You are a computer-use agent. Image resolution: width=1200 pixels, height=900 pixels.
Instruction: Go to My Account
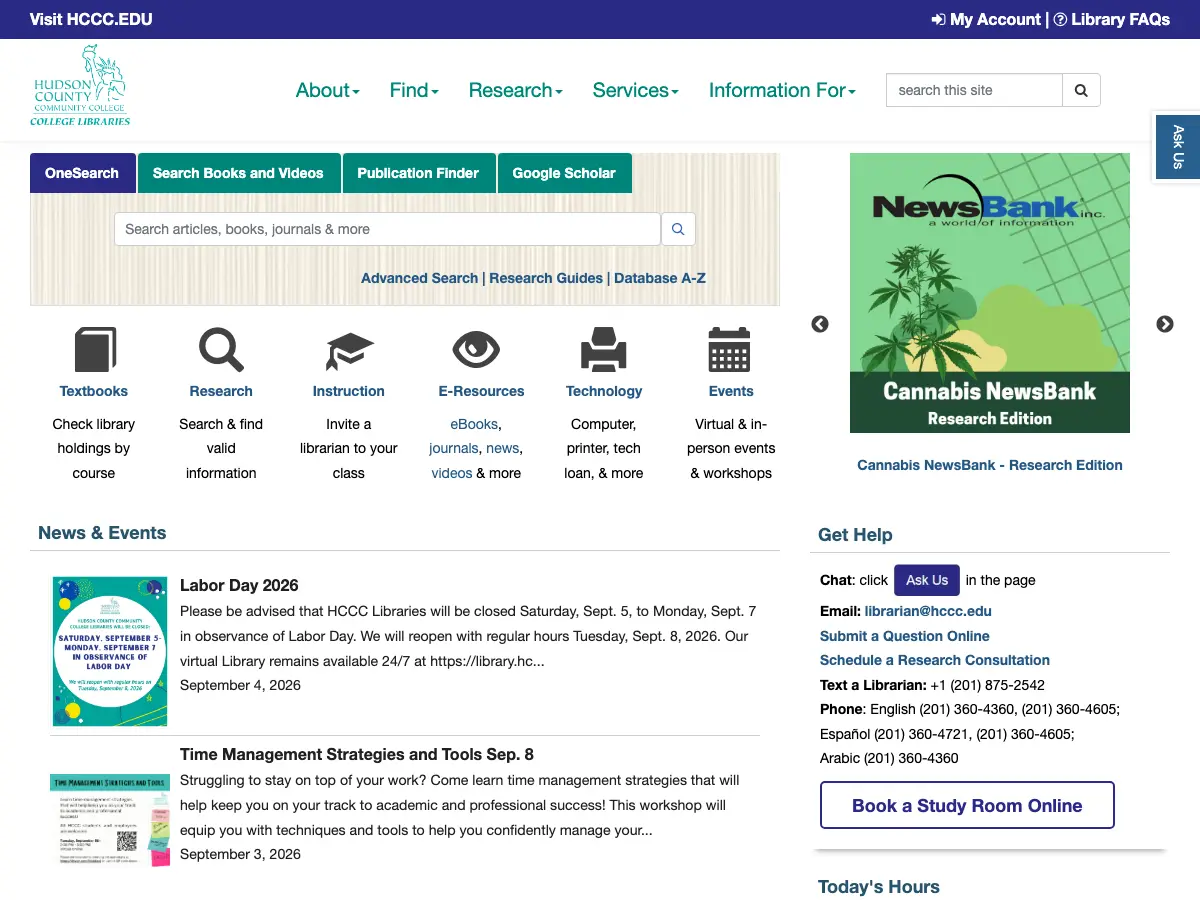[x=986, y=19]
